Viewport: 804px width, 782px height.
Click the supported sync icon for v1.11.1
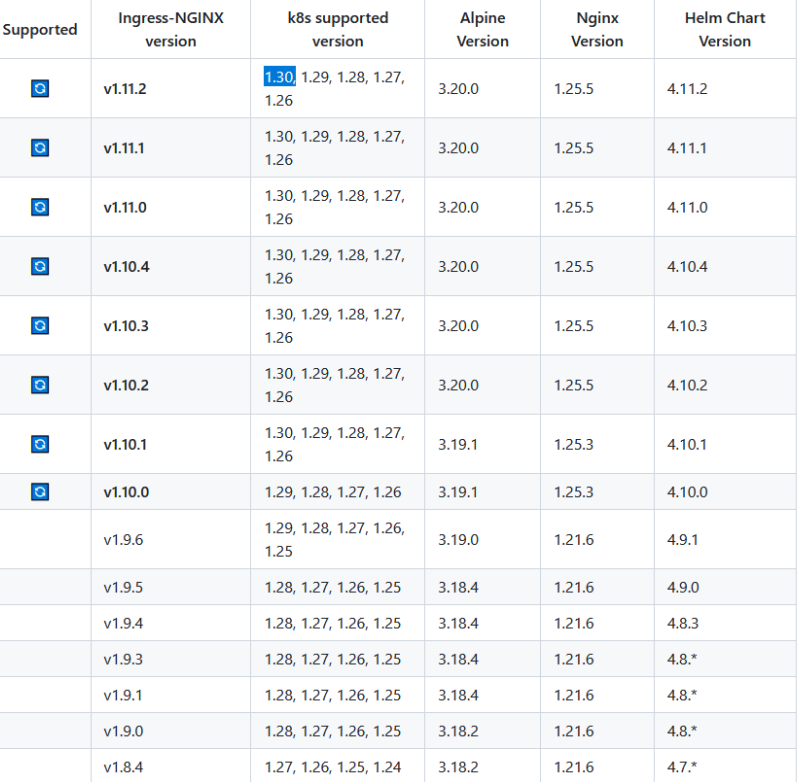pos(40,148)
